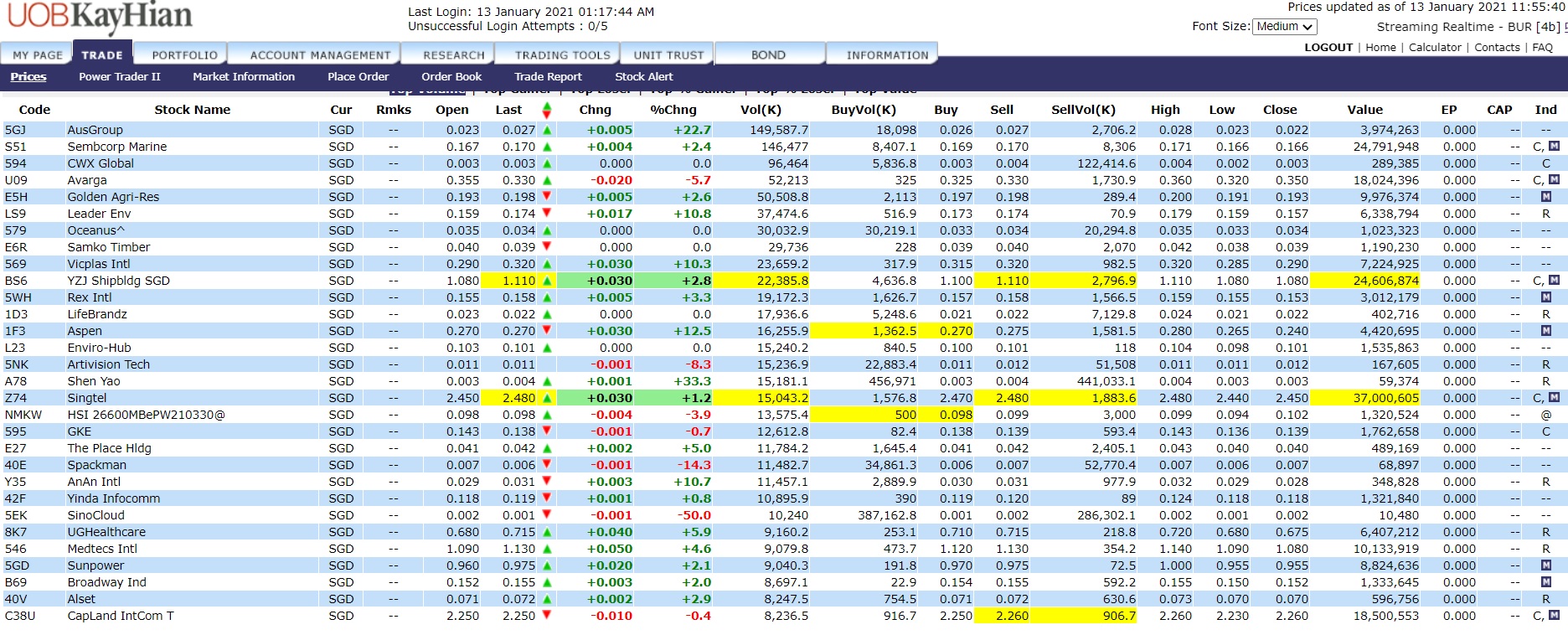
Task: Sort by the Vol(K) column header
Action: [761, 110]
